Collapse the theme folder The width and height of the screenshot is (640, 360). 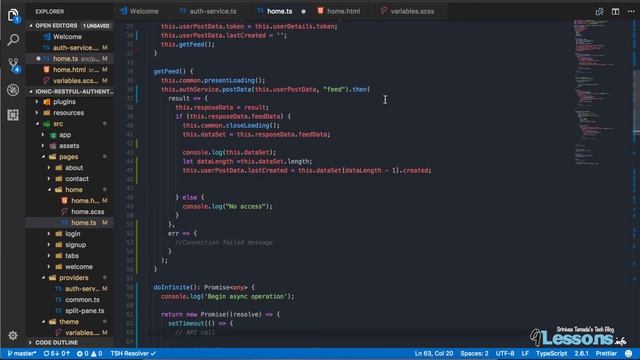coord(70,322)
